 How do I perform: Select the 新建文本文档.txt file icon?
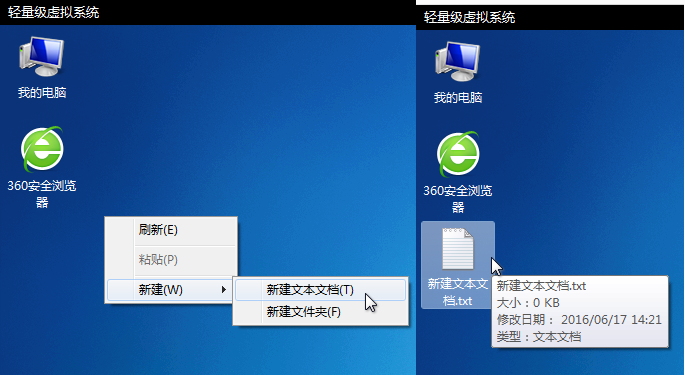coord(458,249)
